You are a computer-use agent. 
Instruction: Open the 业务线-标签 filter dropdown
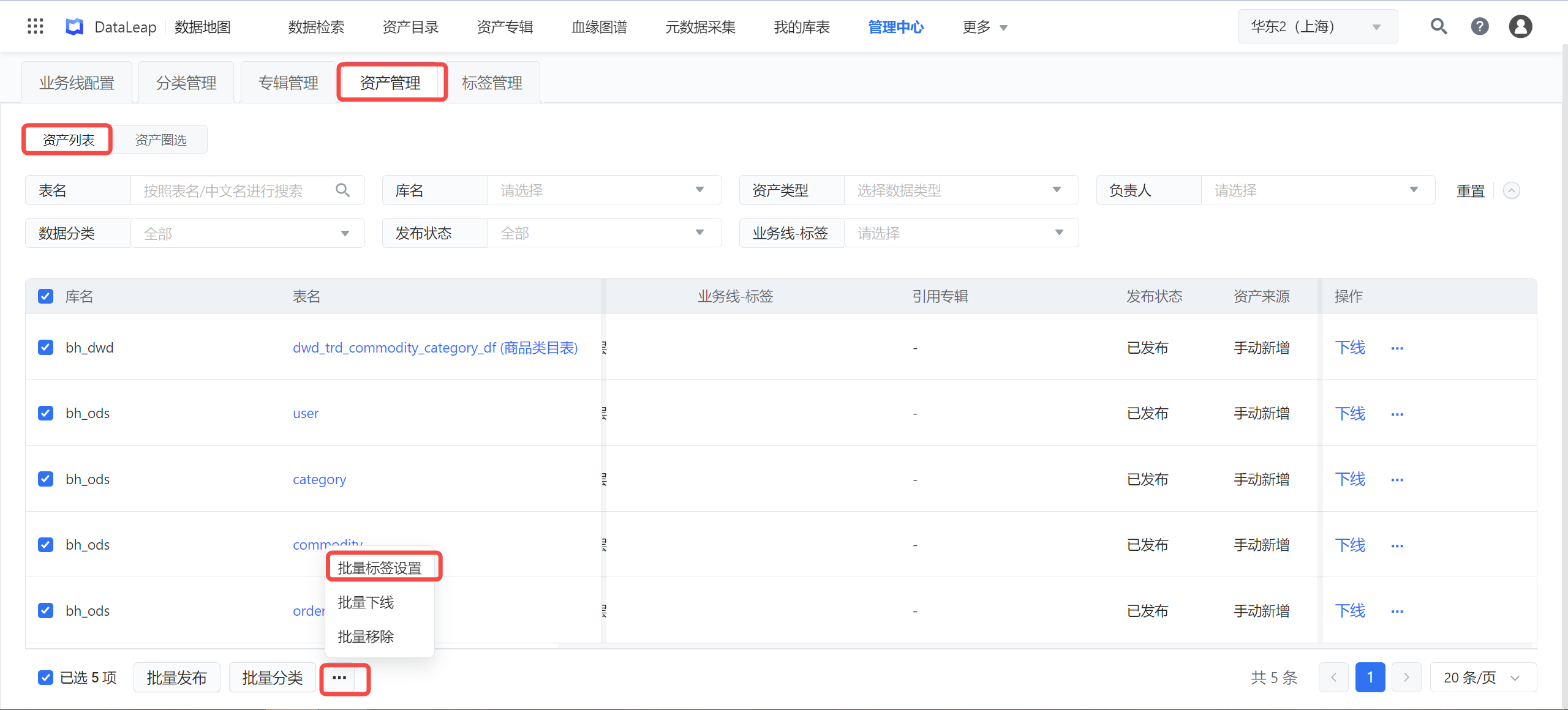(961, 233)
